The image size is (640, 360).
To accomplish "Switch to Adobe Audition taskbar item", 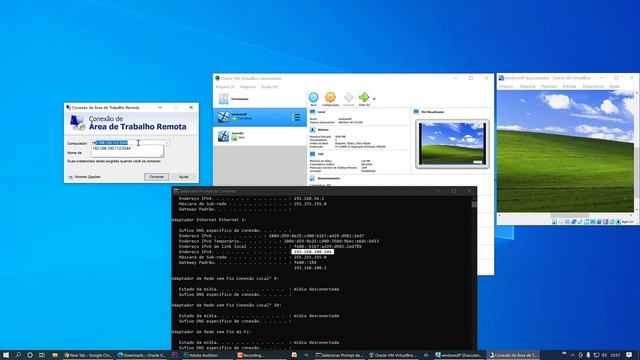I will coord(208,355).
